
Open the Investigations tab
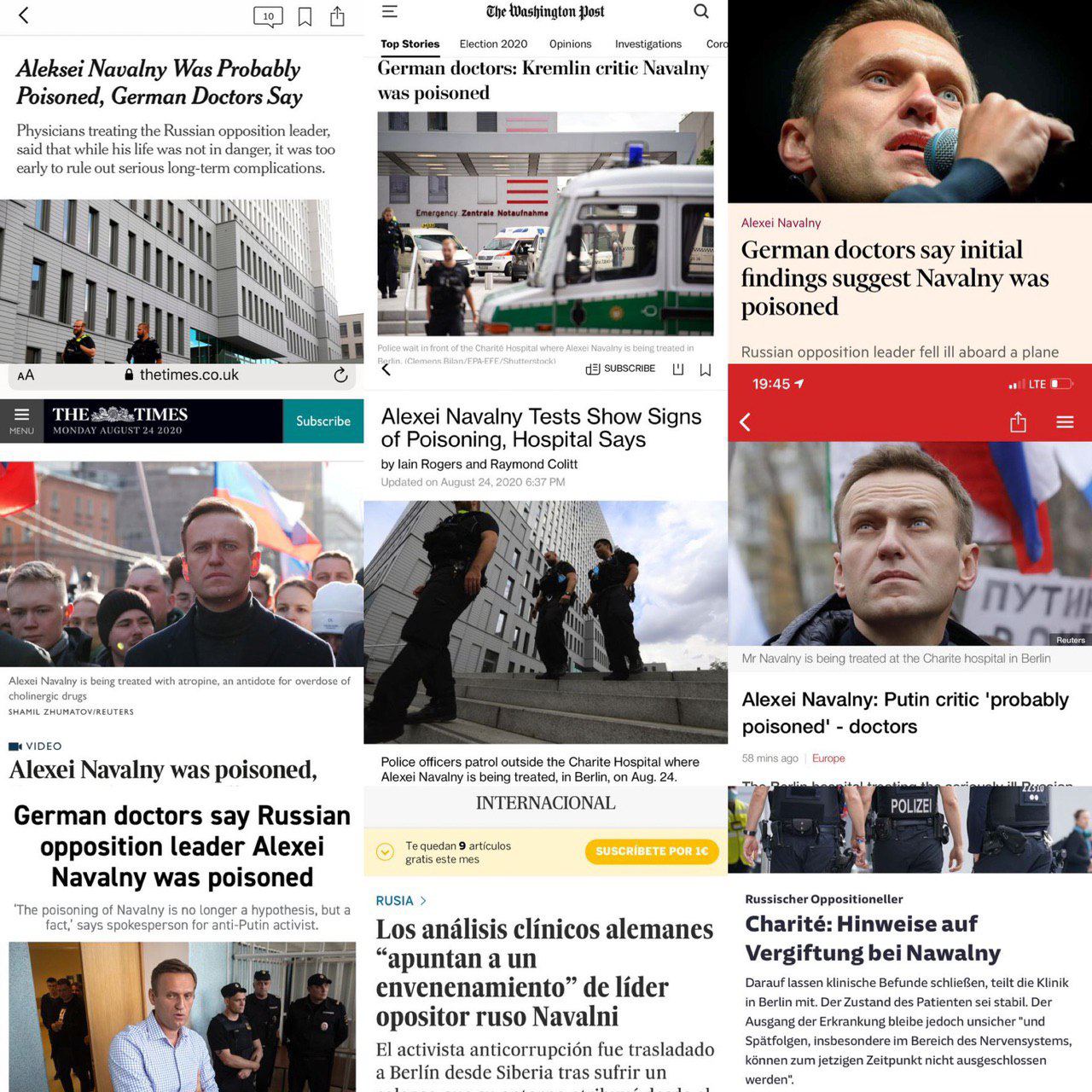coord(648,44)
